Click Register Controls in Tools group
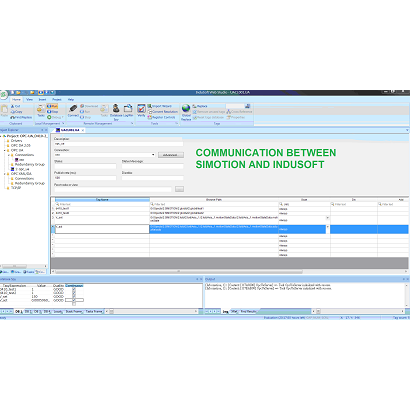This screenshot has height=410, width=410. coord(161,117)
